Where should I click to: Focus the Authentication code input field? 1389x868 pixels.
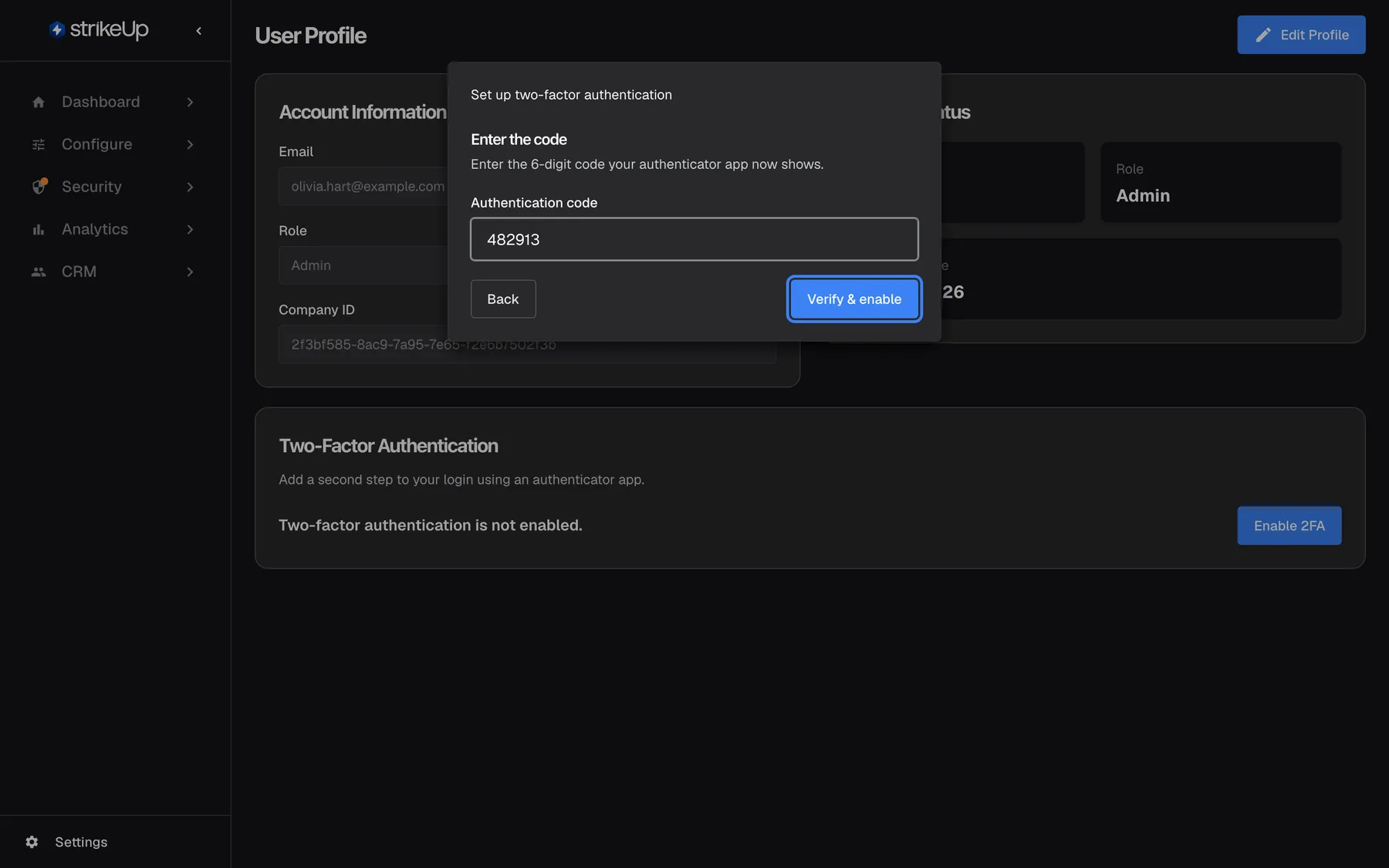coord(694,239)
